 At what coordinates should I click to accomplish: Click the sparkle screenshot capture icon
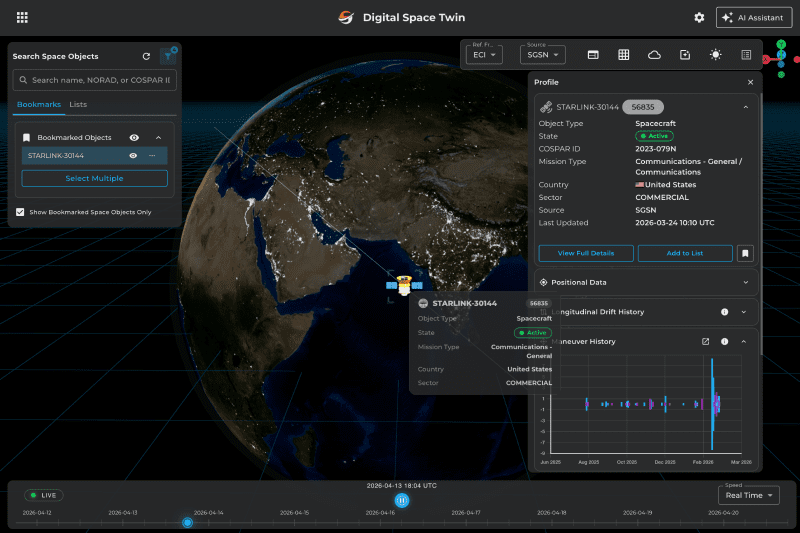[685, 55]
